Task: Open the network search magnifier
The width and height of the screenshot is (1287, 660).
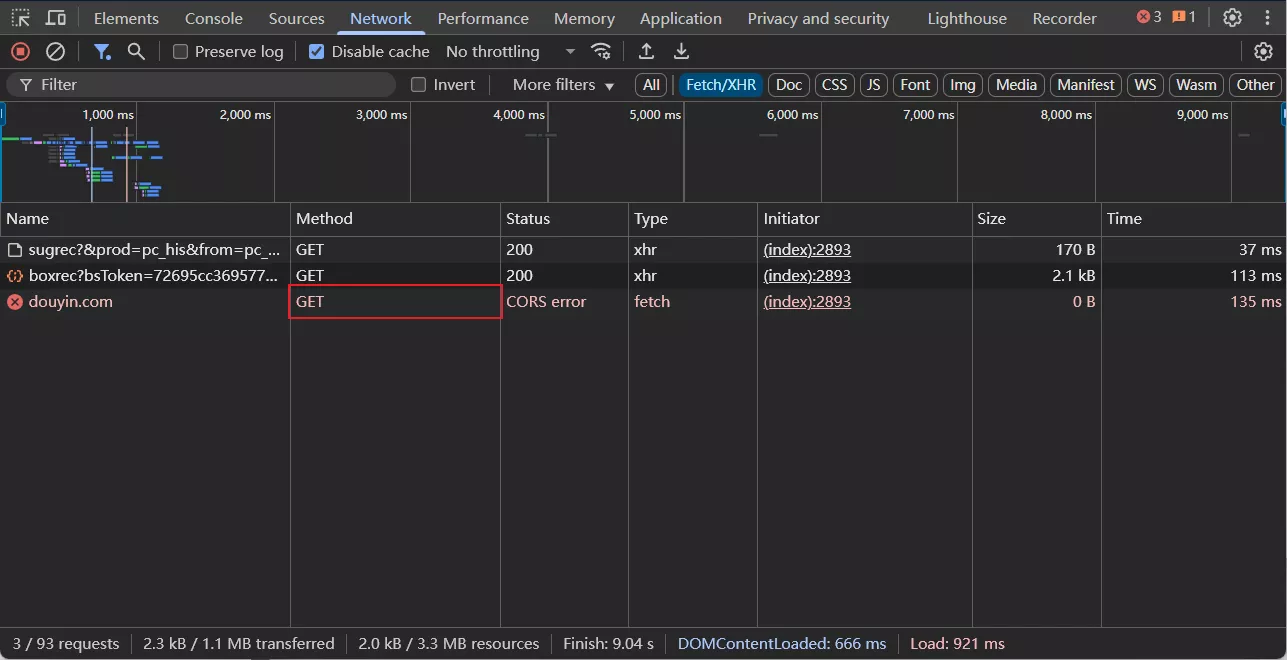Action: click(x=136, y=52)
